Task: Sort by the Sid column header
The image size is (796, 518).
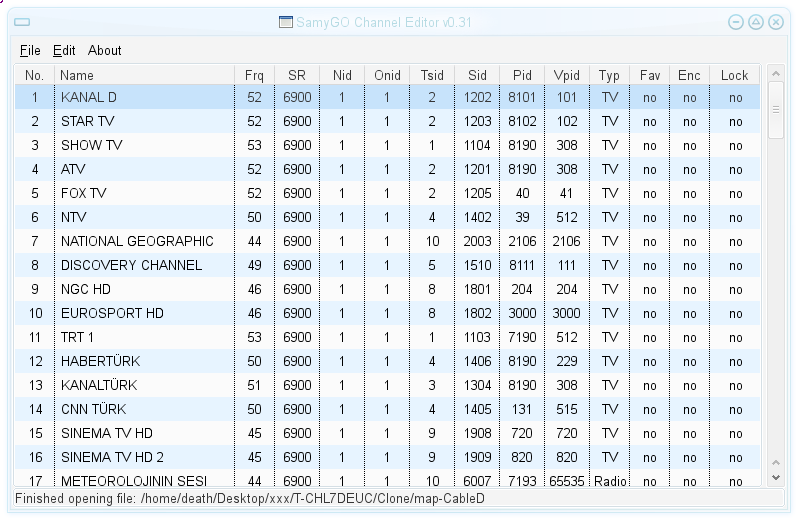Action: click(x=477, y=75)
